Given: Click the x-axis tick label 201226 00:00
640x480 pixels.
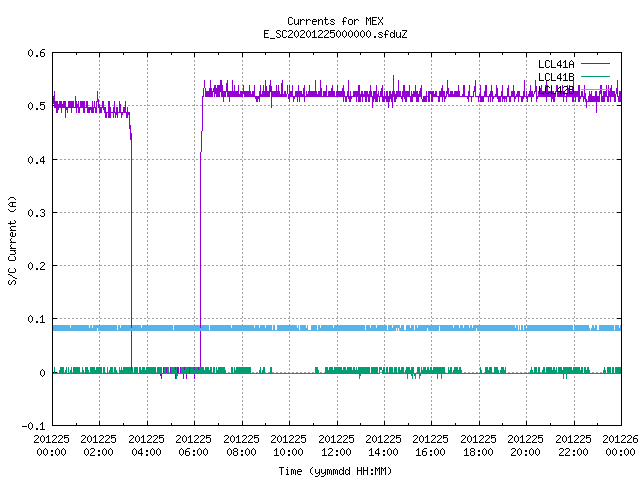Looking at the screenshot, I should [620, 445].
